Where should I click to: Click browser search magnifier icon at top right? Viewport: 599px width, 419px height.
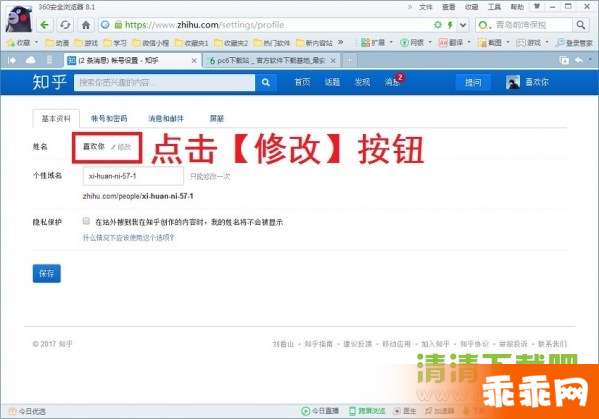tap(581, 25)
